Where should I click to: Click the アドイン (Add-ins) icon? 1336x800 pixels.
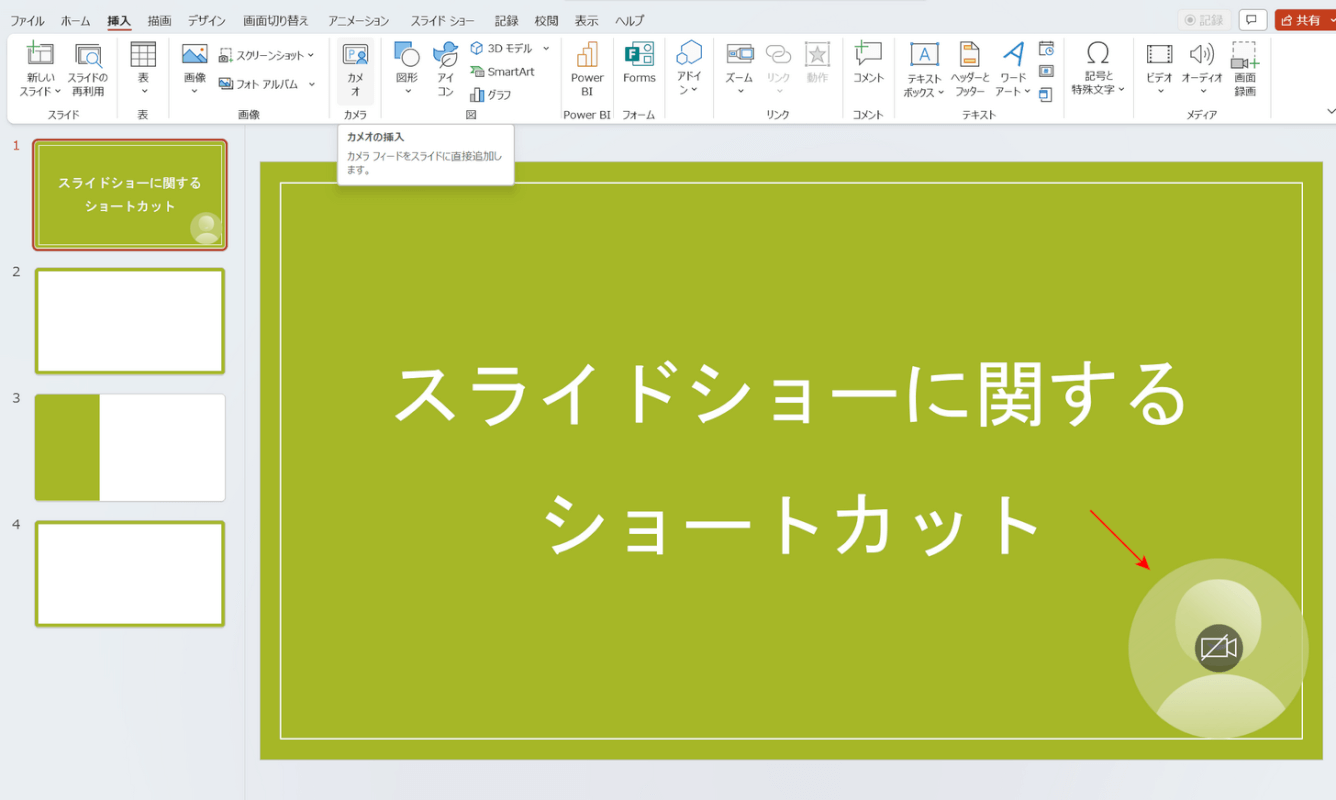click(689, 53)
